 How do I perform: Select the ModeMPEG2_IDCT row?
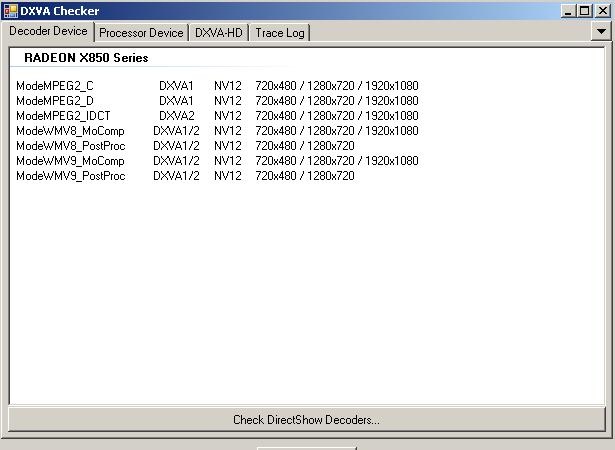coord(217,116)
